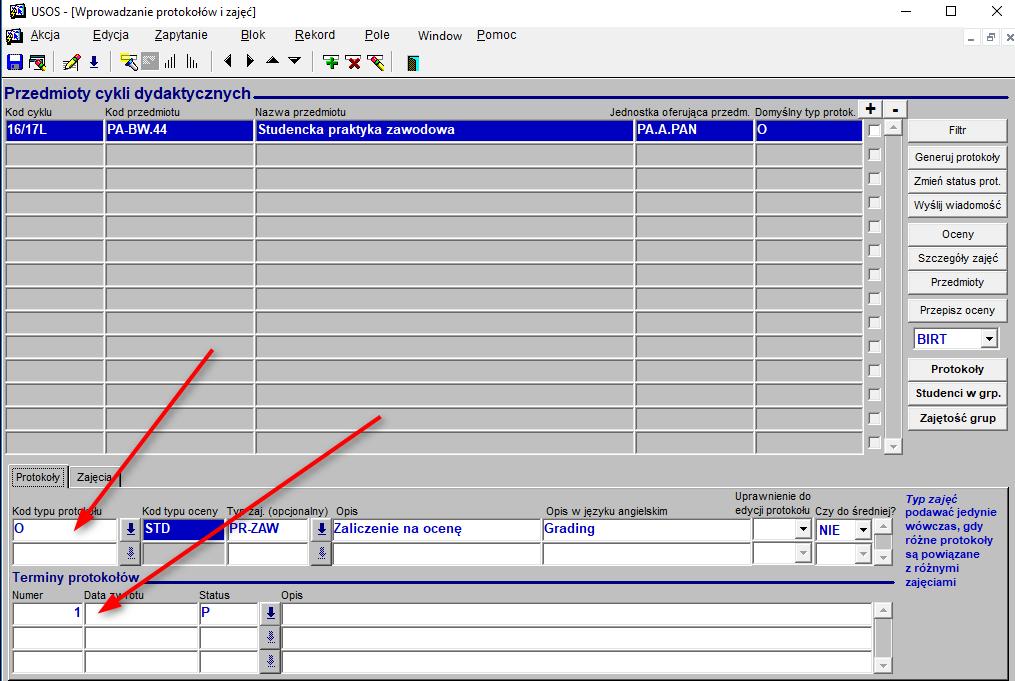Tick the last row checkbox in the subjects grid
Image resolution: width=1015 pixels, height=681 pixels.
[875, 442]
